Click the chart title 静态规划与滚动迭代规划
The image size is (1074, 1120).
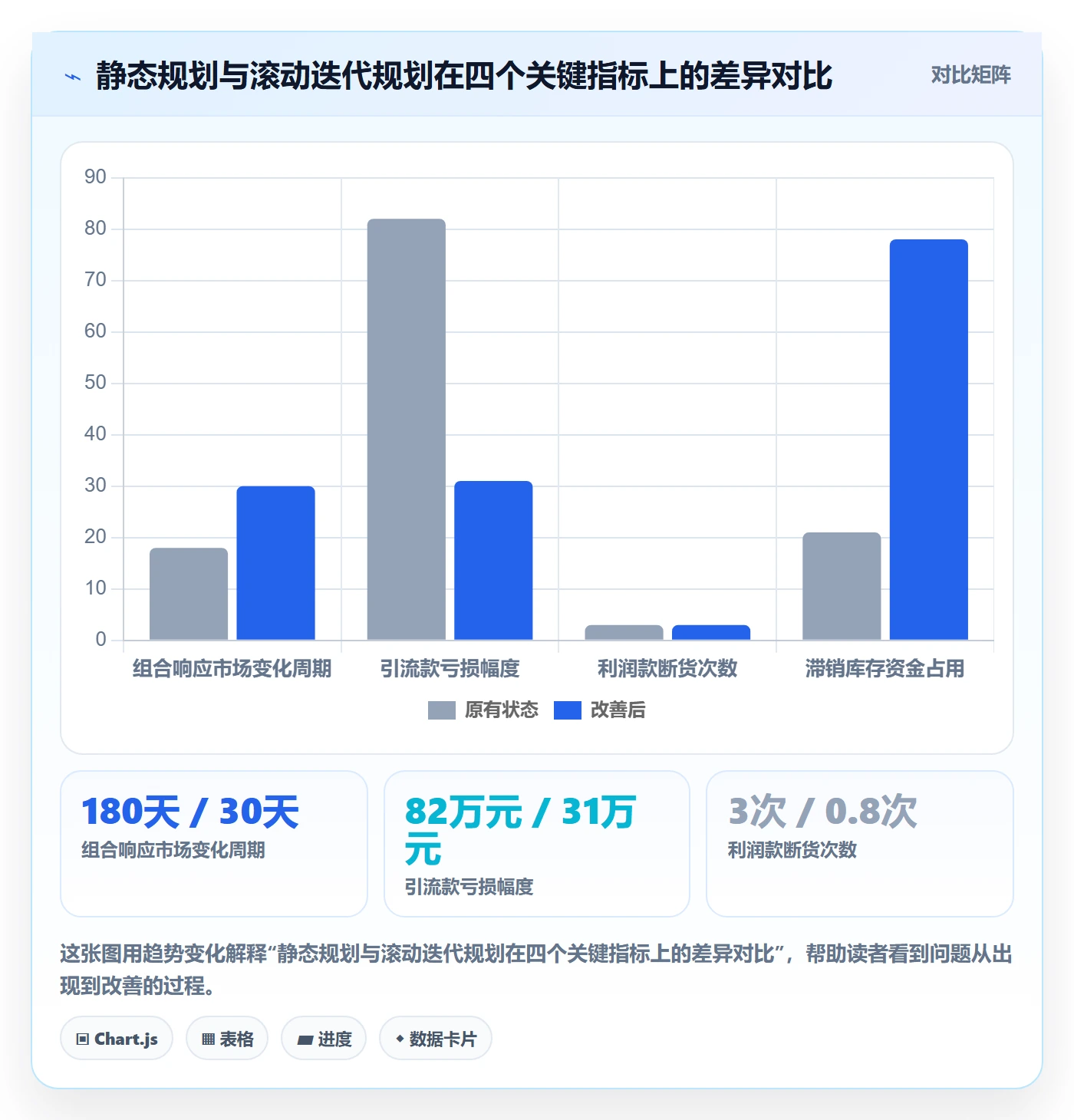click(x=464, y=76)
